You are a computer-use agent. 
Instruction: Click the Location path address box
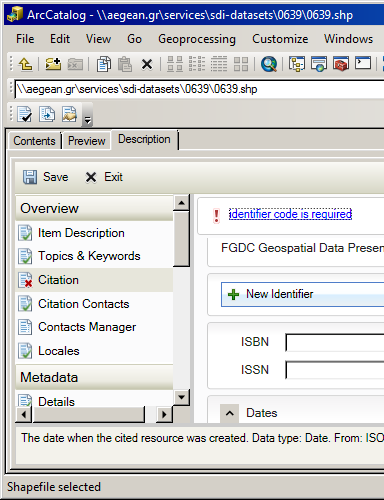point(199,89)
